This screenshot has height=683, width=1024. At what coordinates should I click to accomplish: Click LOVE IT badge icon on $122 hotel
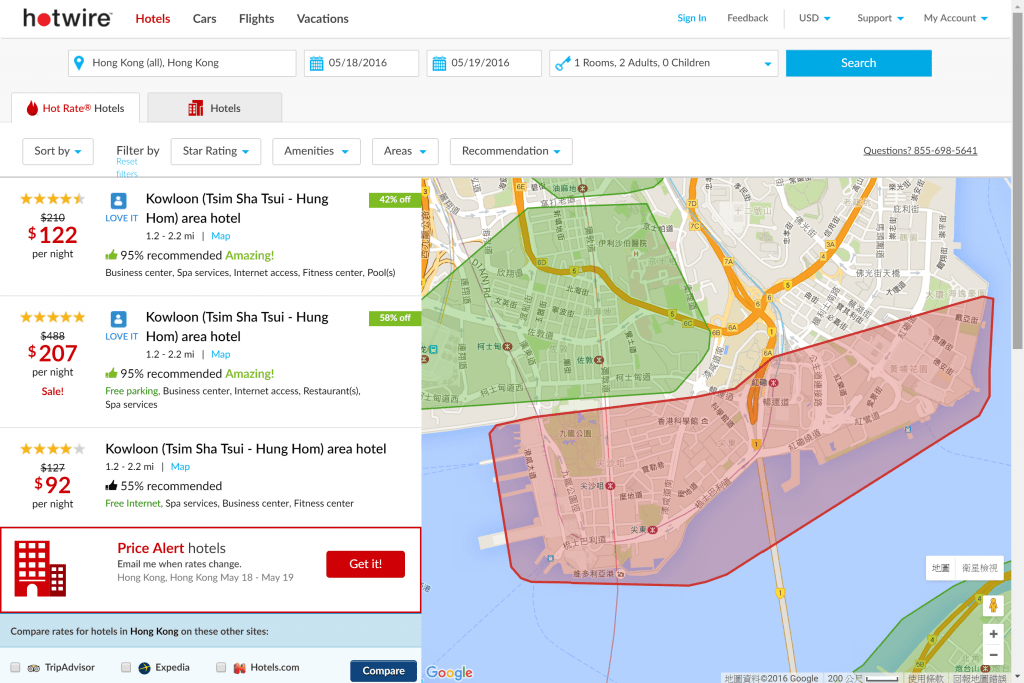[118, 200]
